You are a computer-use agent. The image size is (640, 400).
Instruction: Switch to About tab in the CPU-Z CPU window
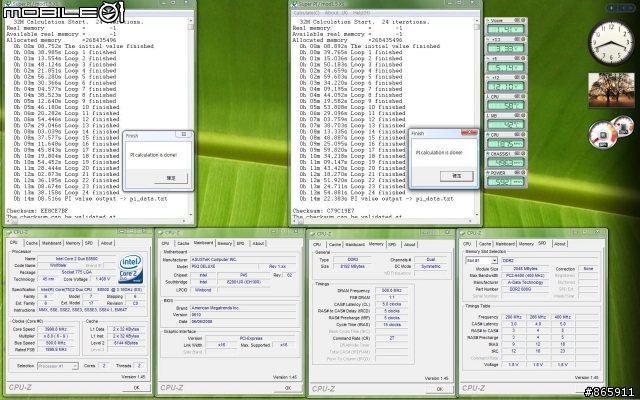click(107, 243)
